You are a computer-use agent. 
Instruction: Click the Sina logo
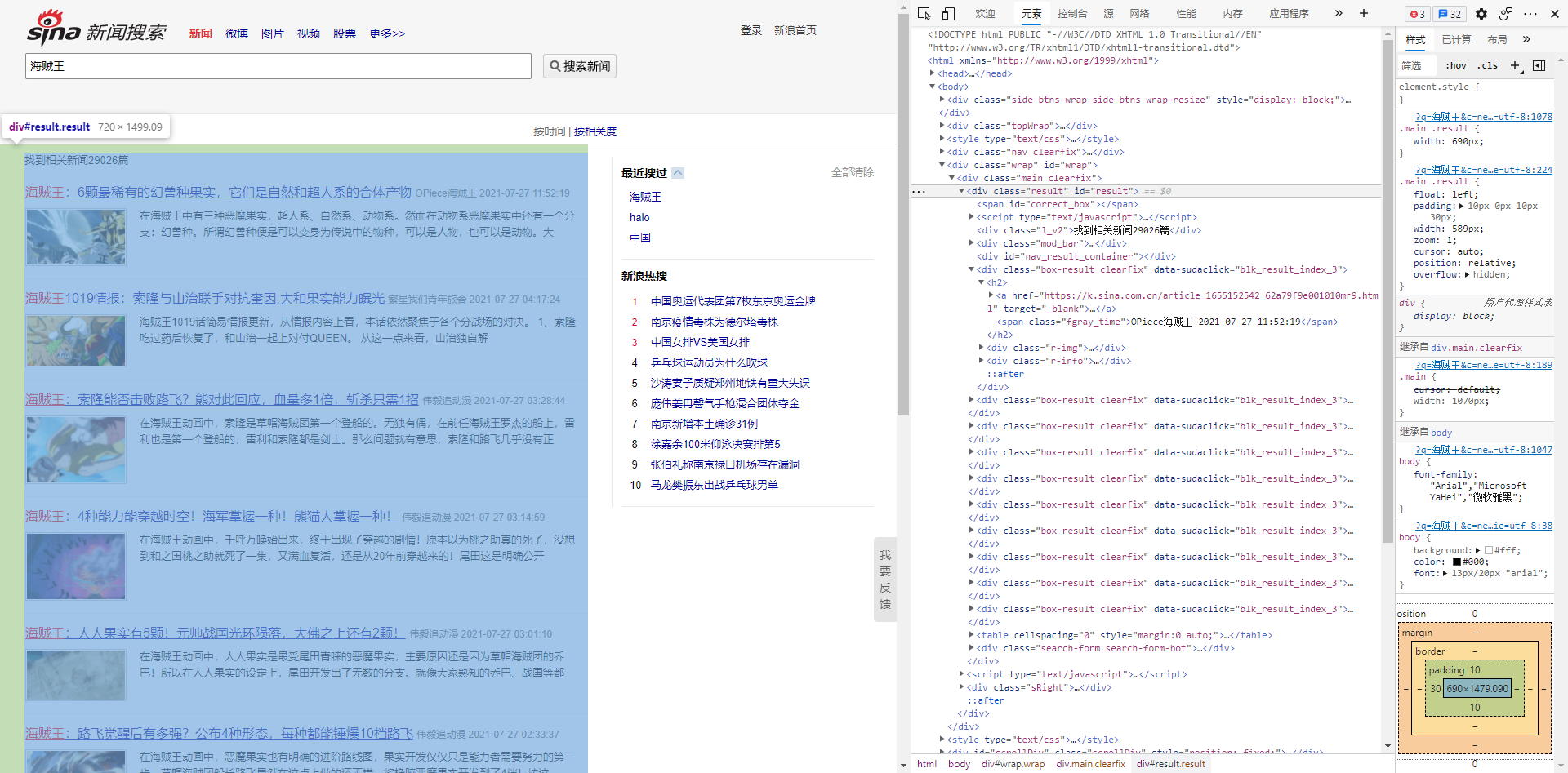coord(54,28)
